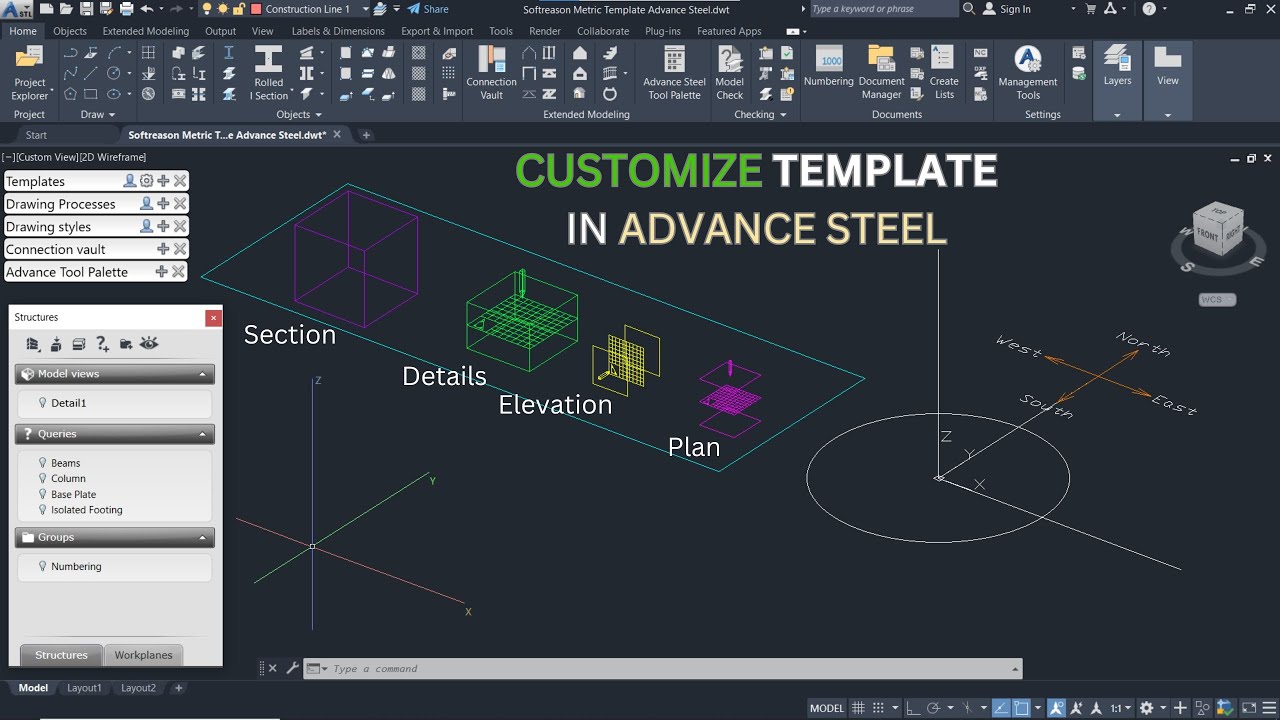Start the Numbering tool

pos(829,67)
